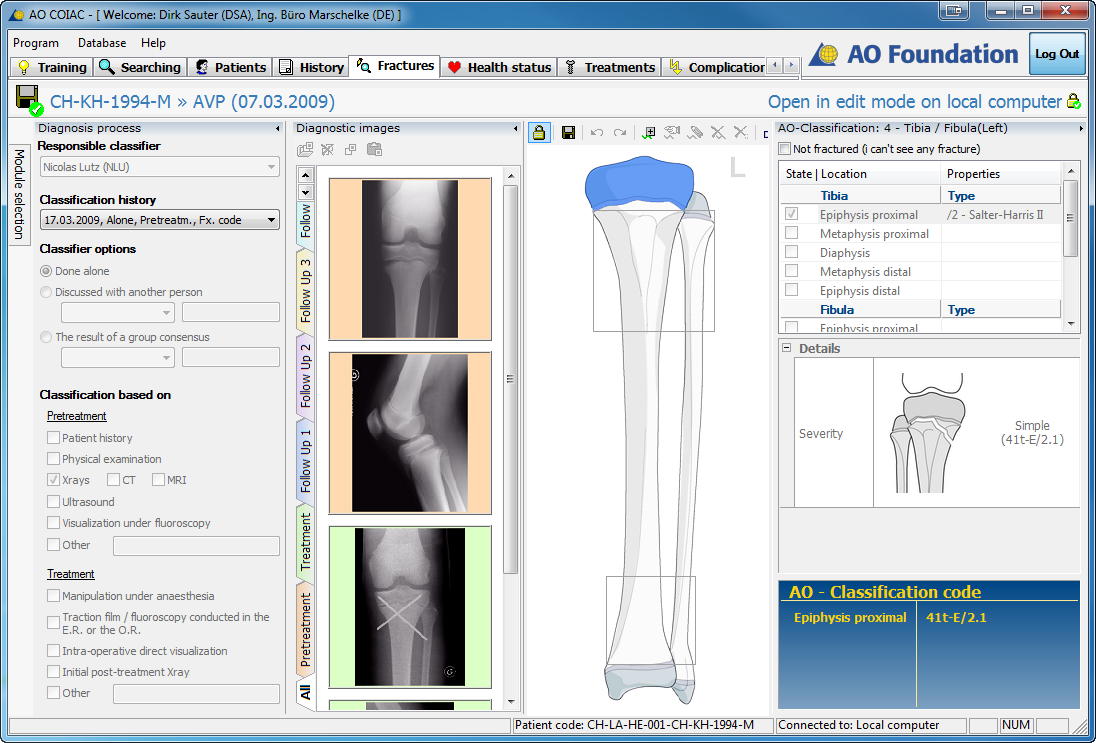Click the Other text field under Pretreatment
This screenshot has width=1096, height=743.
(x=196, y=545)
